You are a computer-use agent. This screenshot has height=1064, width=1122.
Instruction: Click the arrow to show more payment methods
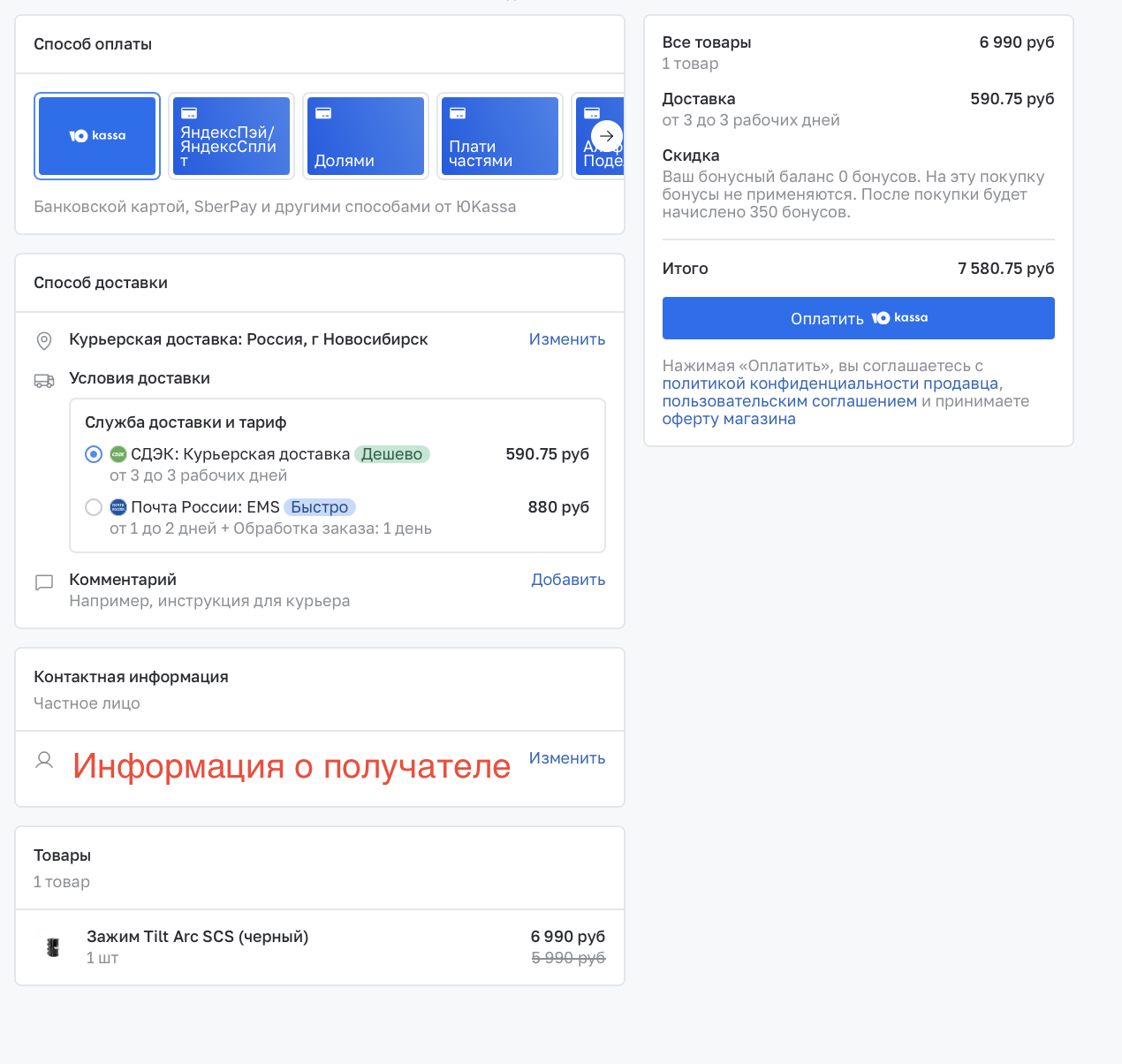607,136
